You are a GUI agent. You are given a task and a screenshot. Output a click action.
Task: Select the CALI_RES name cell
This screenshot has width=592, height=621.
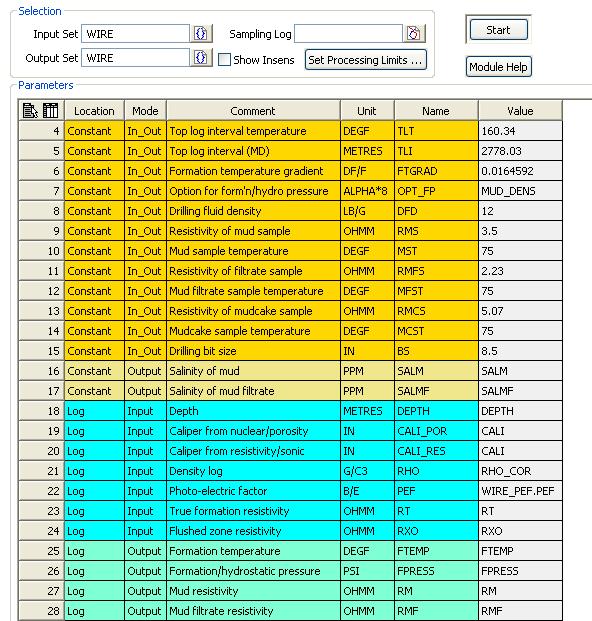[436, 451]
